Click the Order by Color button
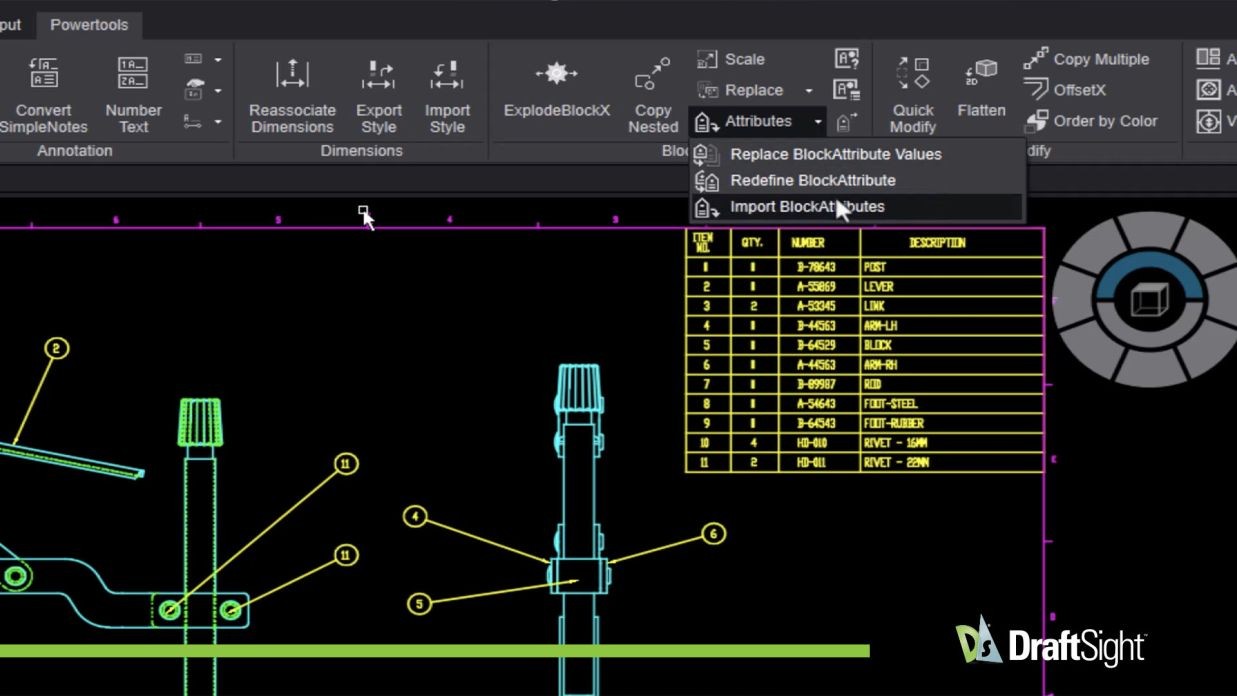Screen dimensions: 1237x696 pyautogui.click(x=1091, y=121)
